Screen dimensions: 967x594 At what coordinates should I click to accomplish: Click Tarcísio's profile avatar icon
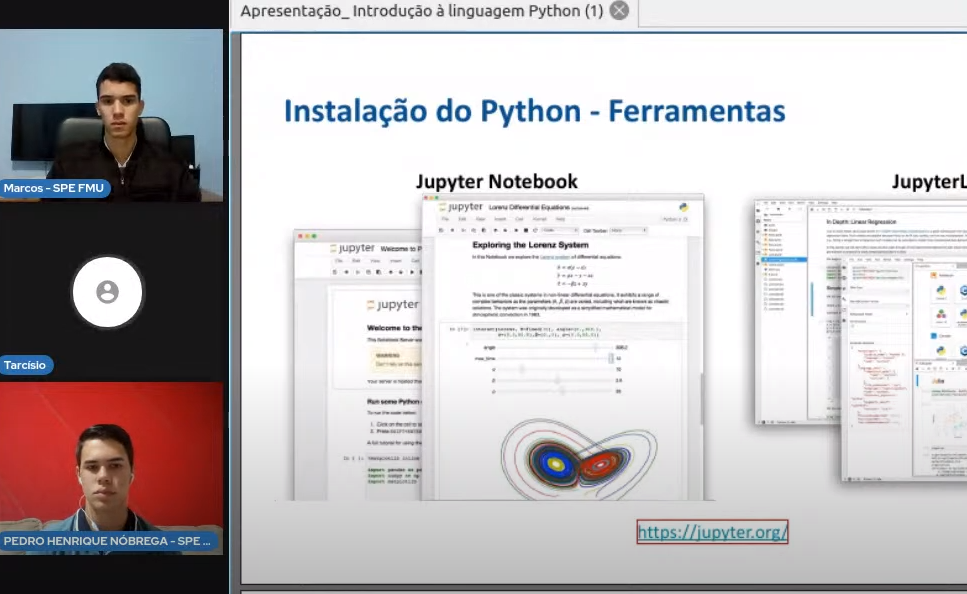pos(107,292)
